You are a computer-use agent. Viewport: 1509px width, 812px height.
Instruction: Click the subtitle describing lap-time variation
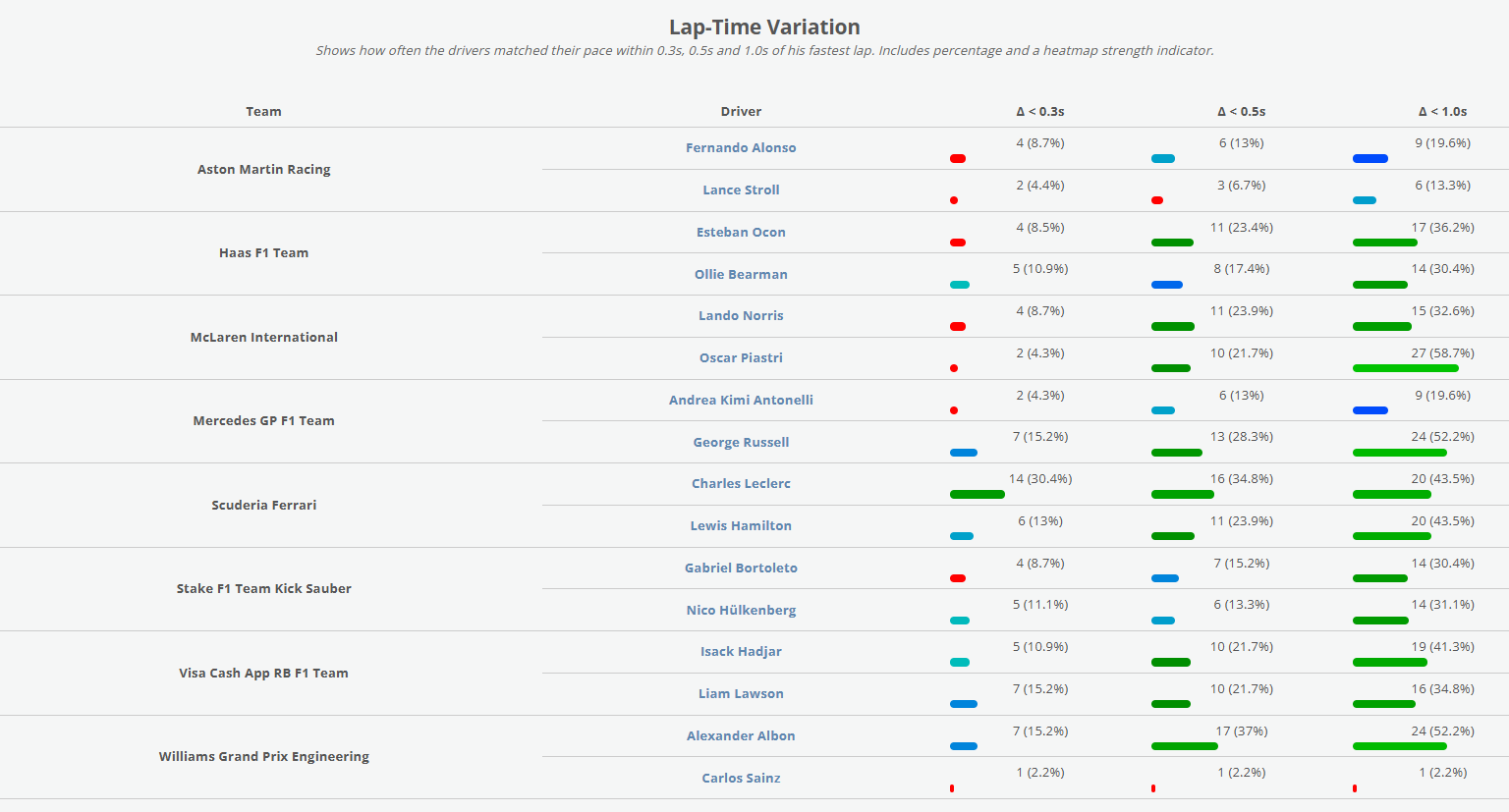tap(764, 50)
